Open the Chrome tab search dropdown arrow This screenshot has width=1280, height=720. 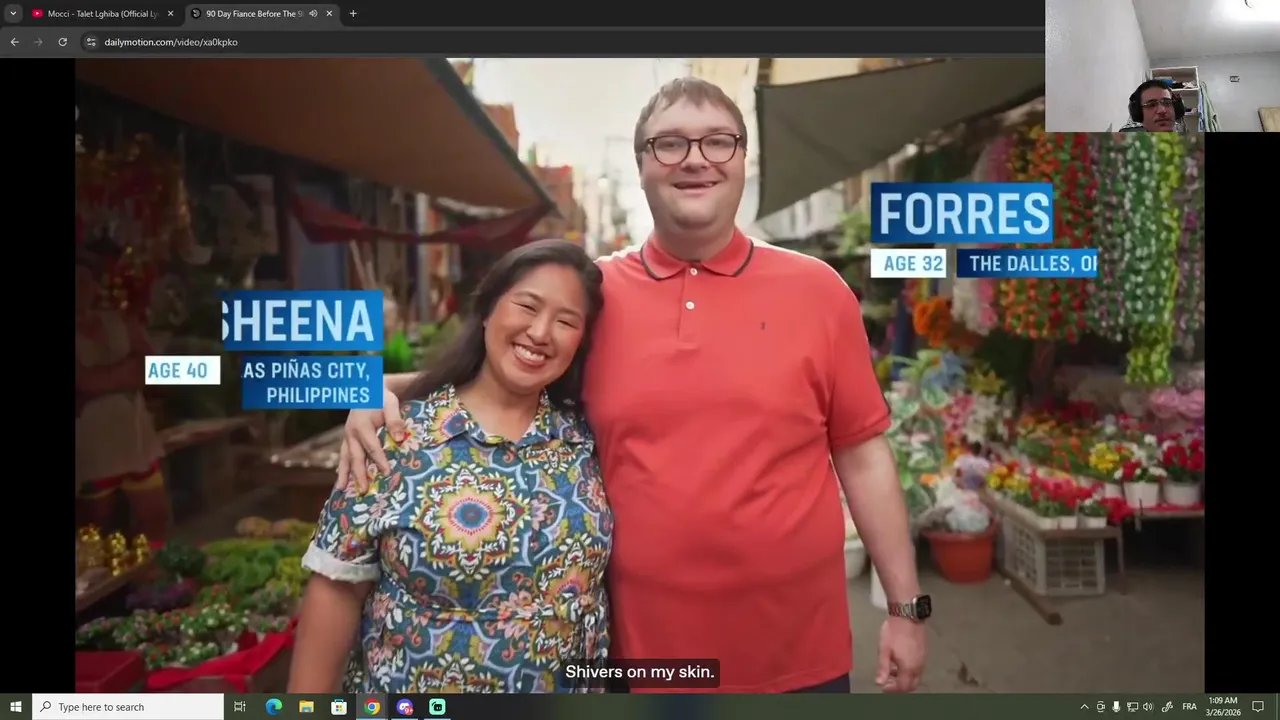[x=13, y=13]
